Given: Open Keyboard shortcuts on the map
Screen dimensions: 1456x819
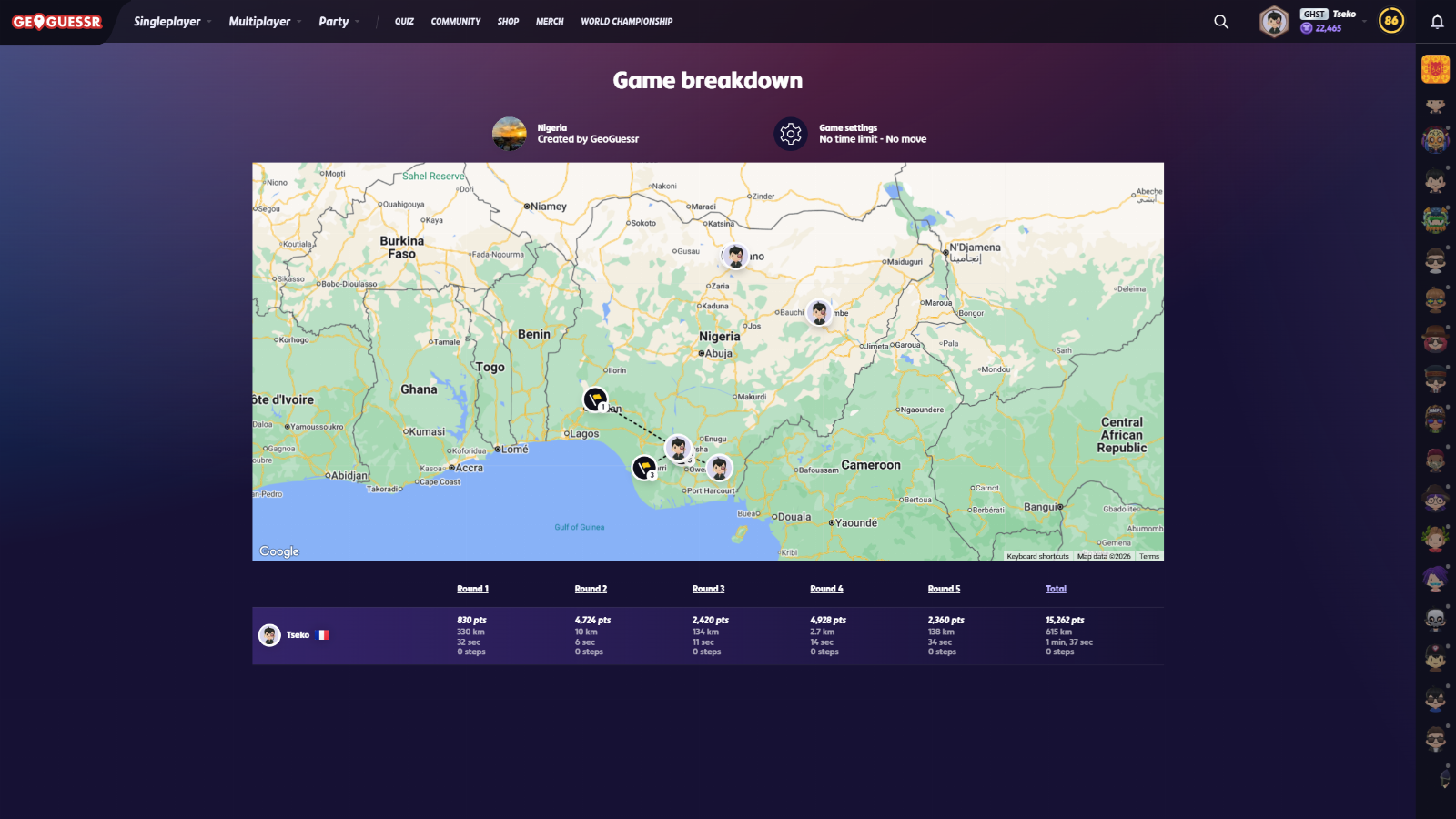Looking at the screenshot, I should (1037, 556).
